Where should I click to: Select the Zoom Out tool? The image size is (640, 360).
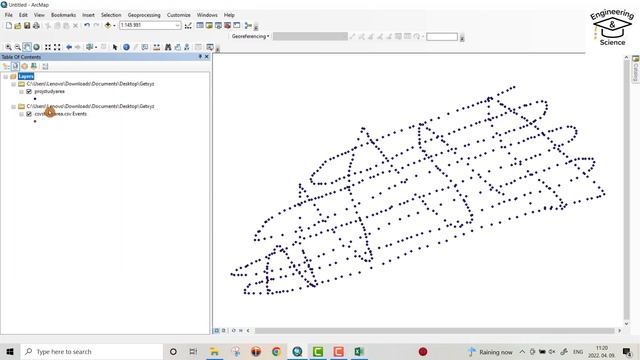click(18, 47)
